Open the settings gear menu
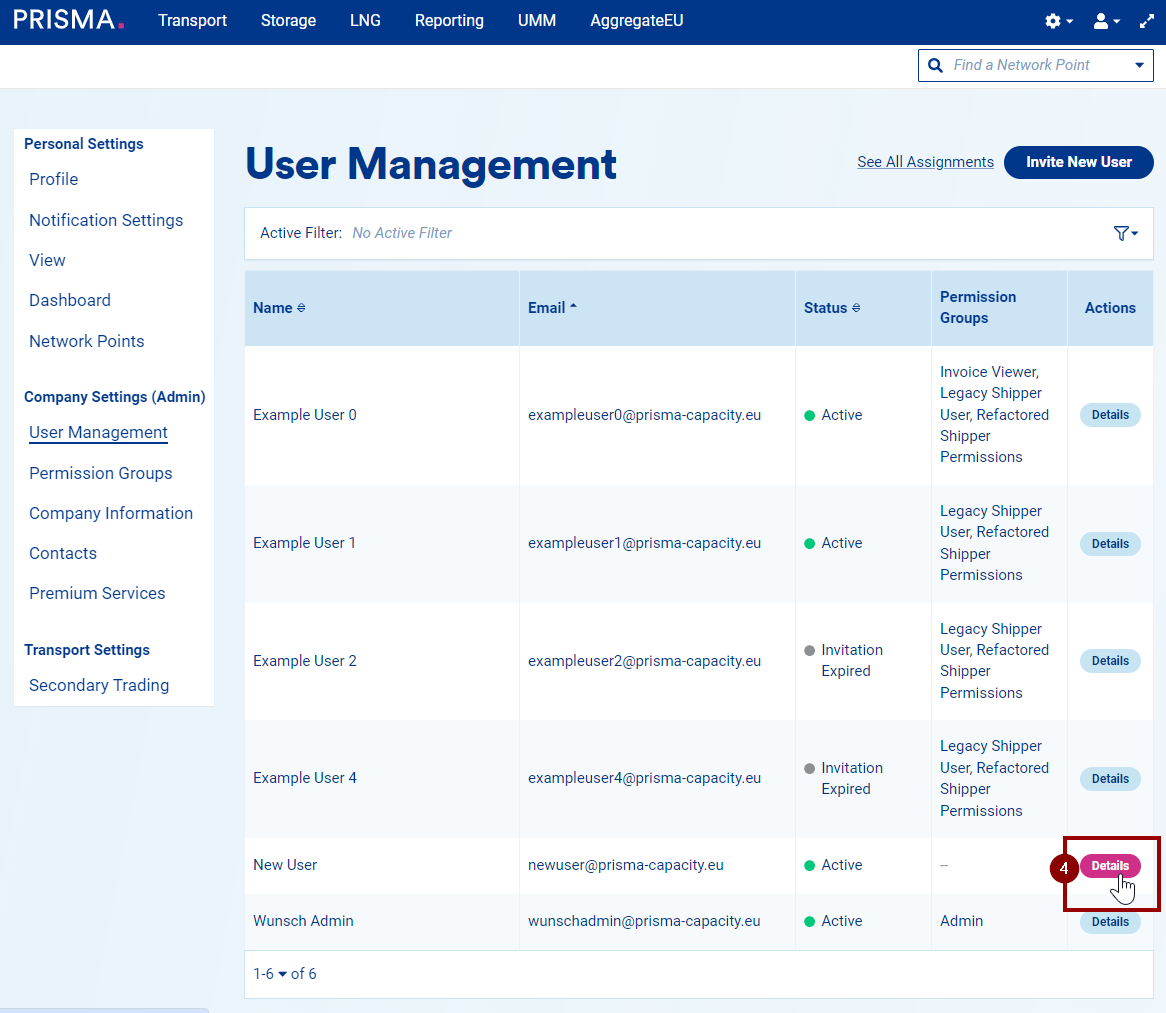This screenshot has width=1166, height=1013. click(1057, 21)
